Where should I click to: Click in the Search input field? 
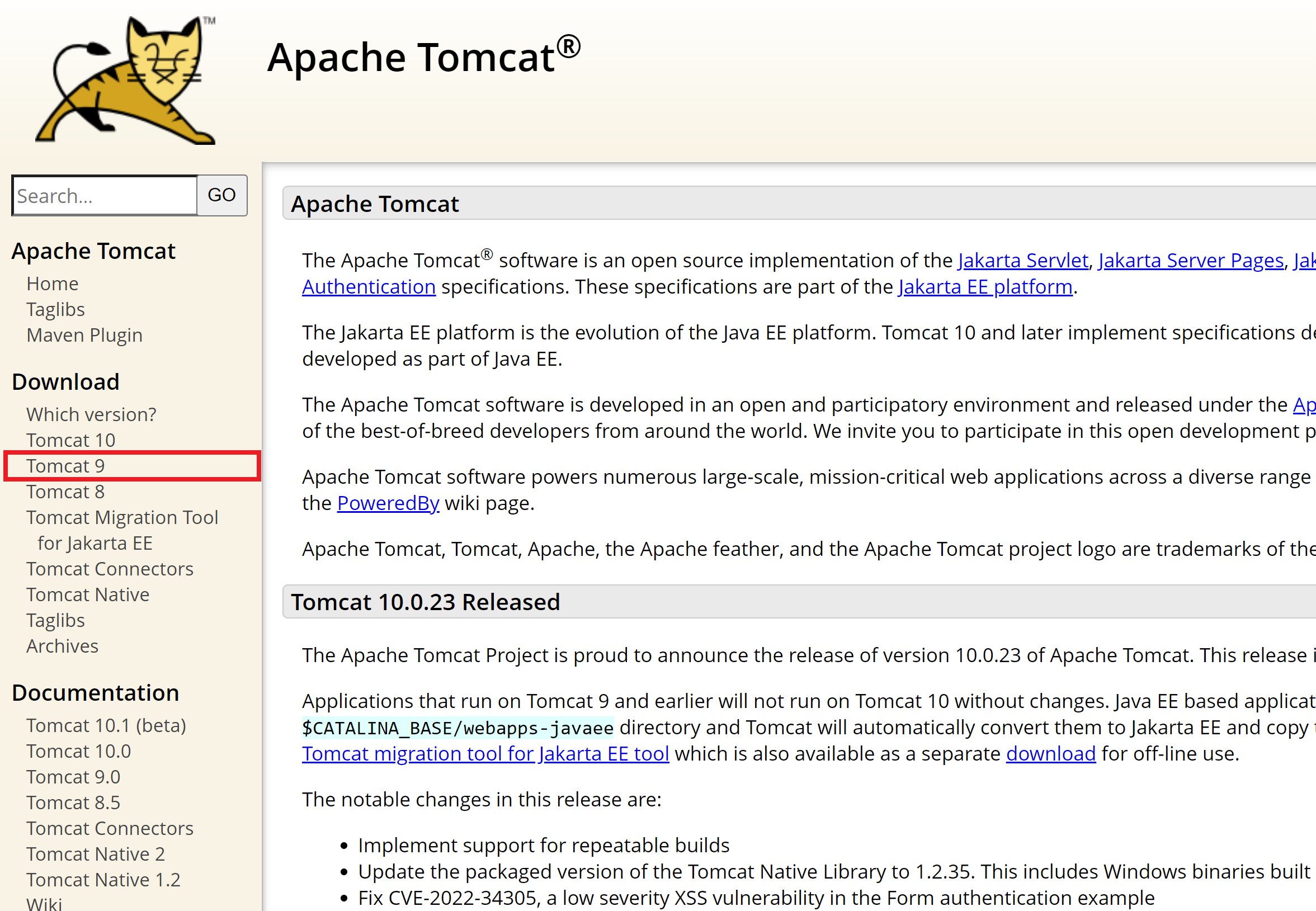[105, 196]
